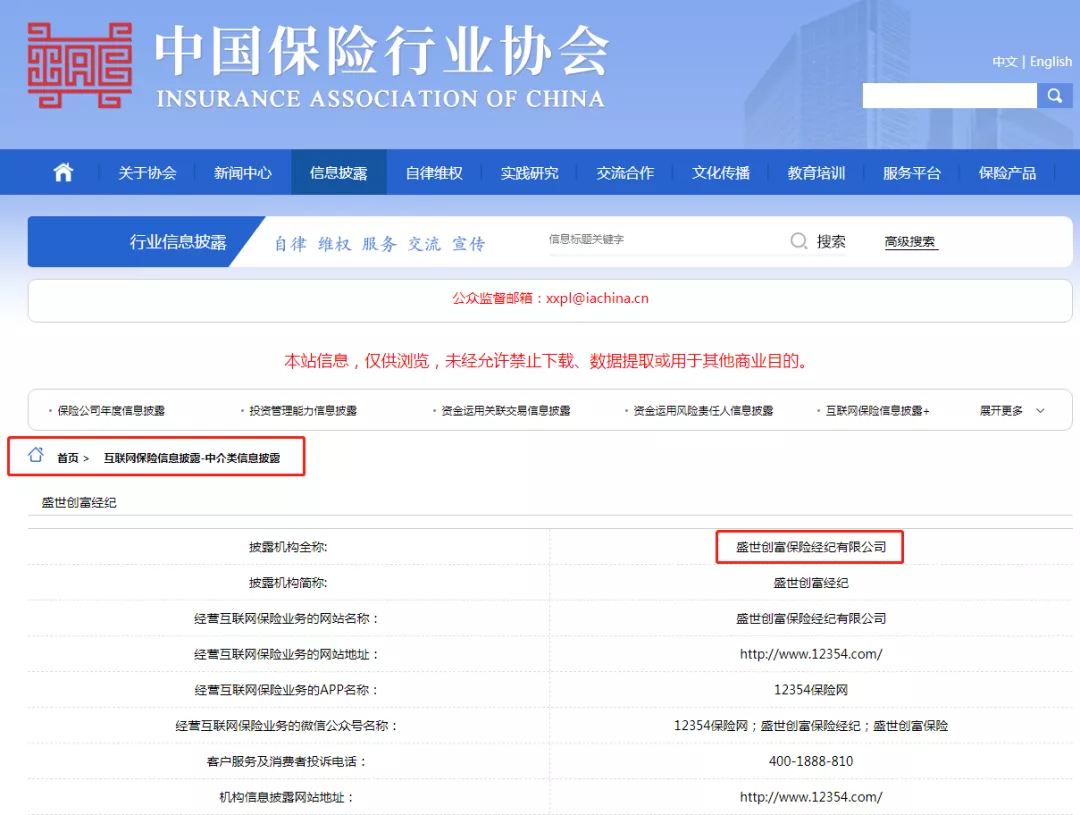Open the 保险产品 menu
This screenshot has height=815, width=1080.
coord(1007,173)
